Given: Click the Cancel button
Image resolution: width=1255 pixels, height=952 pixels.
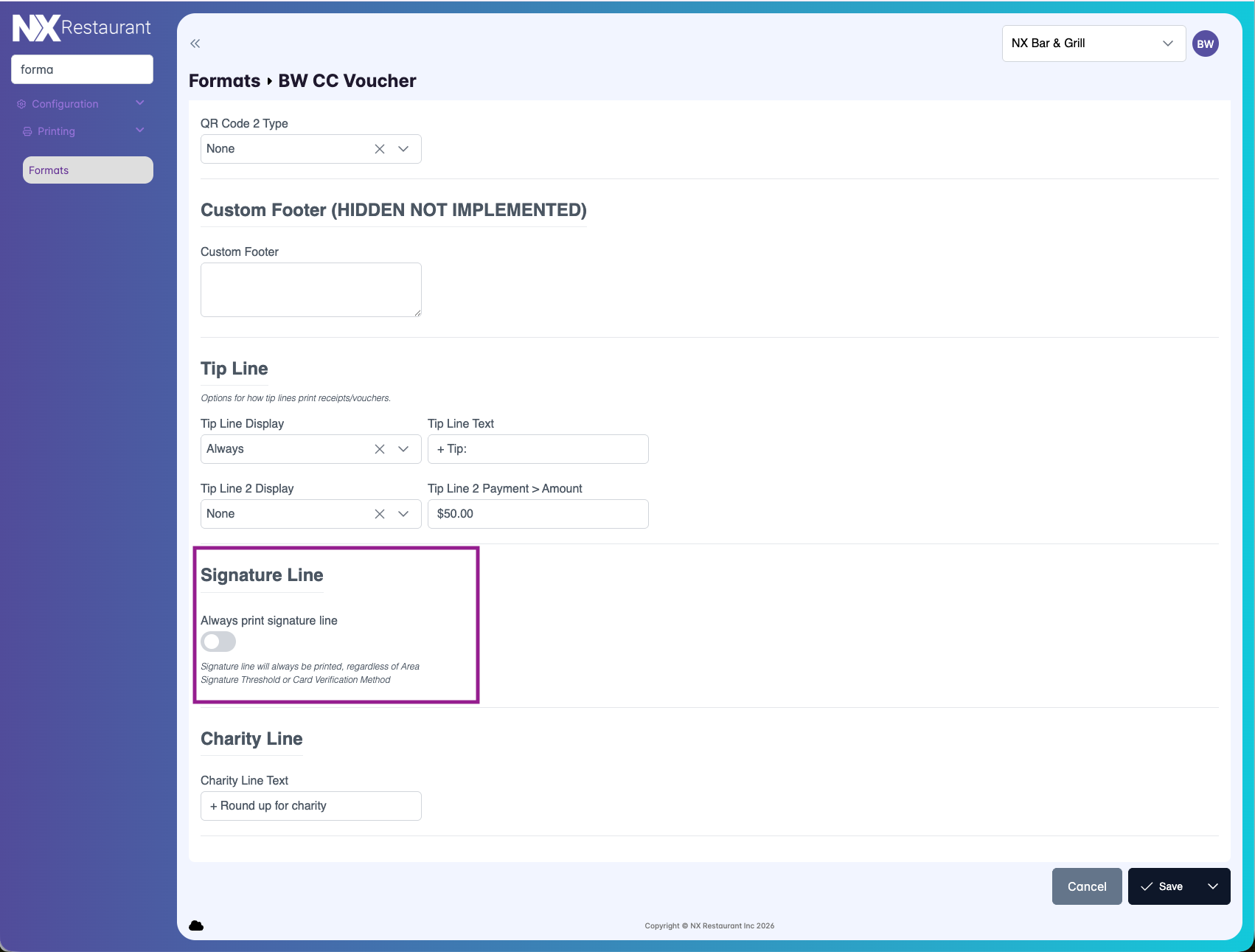Looking at the screenshot, I should pyautogui.click(x=1086, y=886).
